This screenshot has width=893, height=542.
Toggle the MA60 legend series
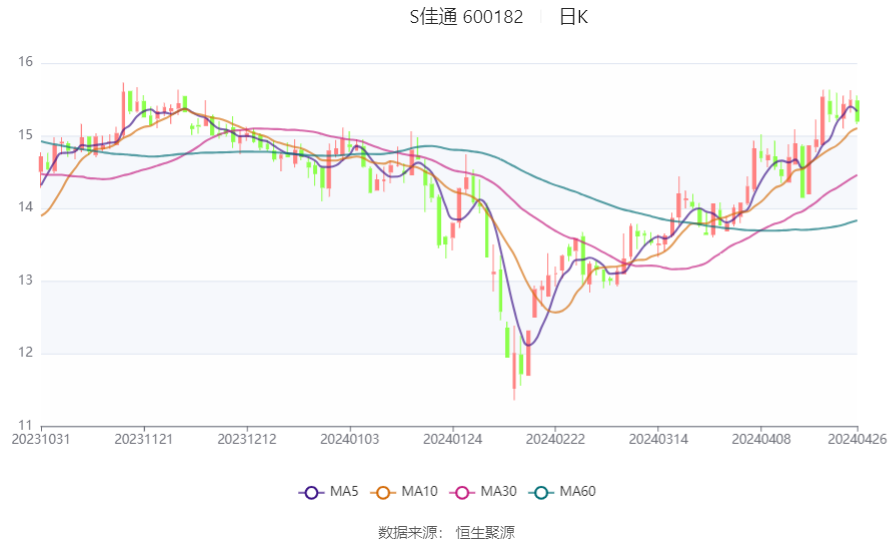pos(562,492)
